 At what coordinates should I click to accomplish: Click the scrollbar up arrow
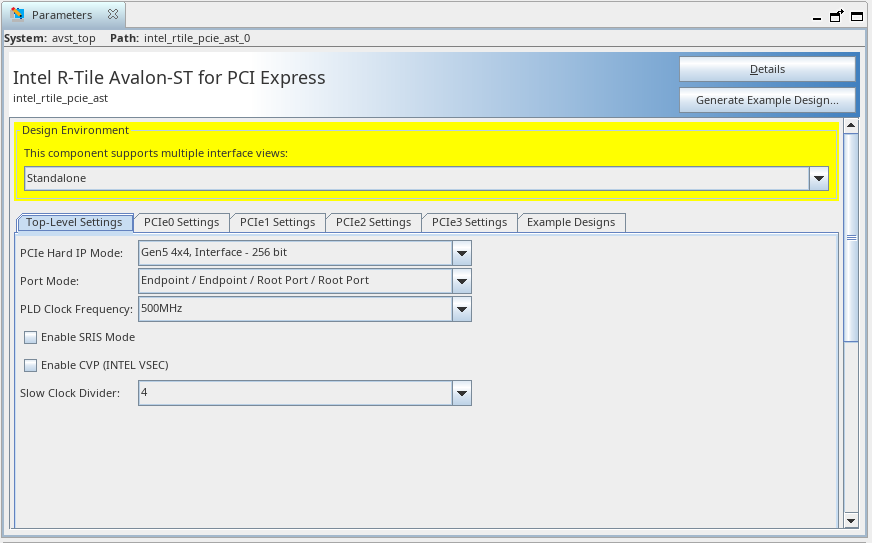point(851,126)
